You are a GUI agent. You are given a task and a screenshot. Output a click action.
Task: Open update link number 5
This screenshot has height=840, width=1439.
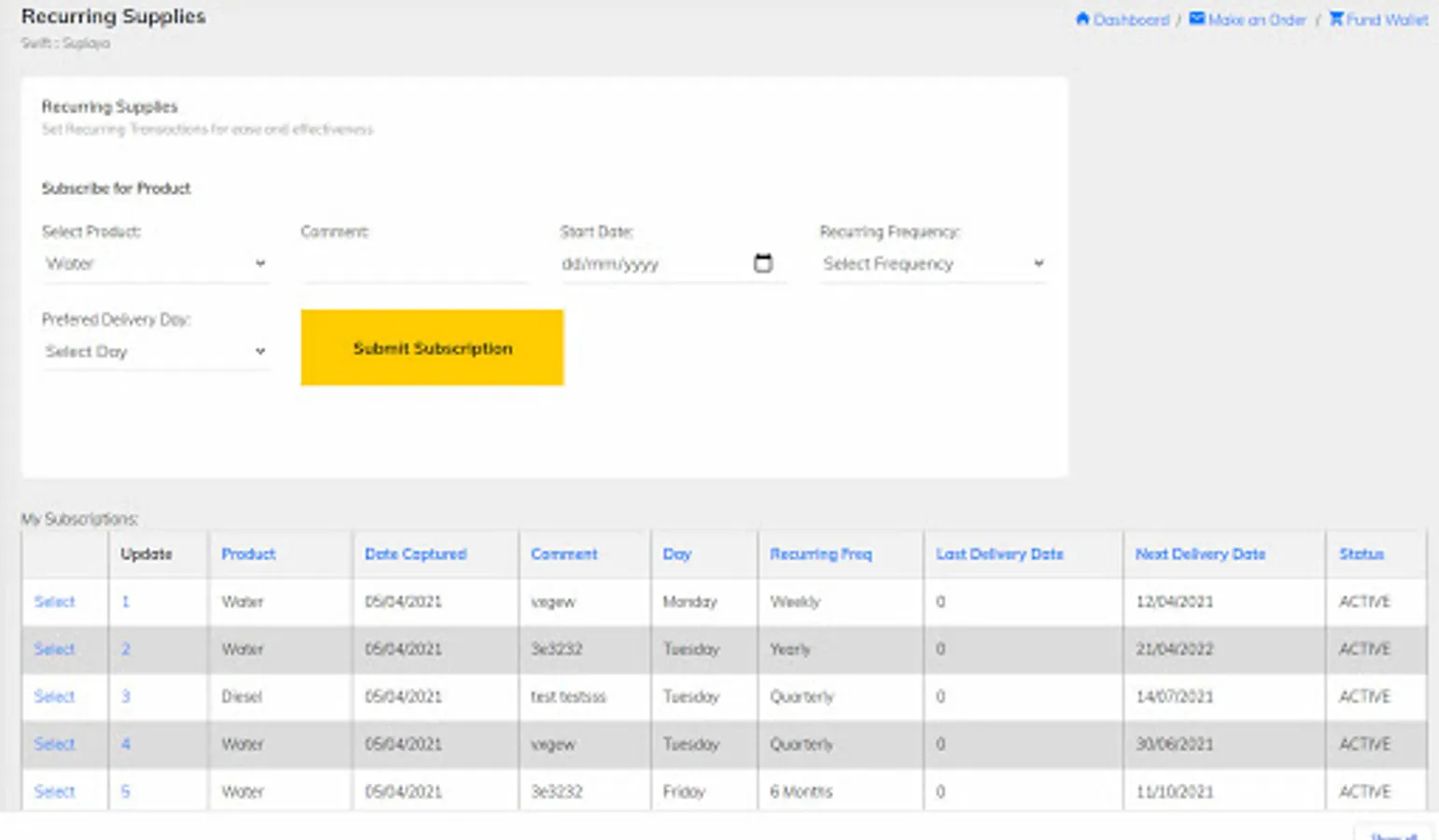(x=125, y=791)
